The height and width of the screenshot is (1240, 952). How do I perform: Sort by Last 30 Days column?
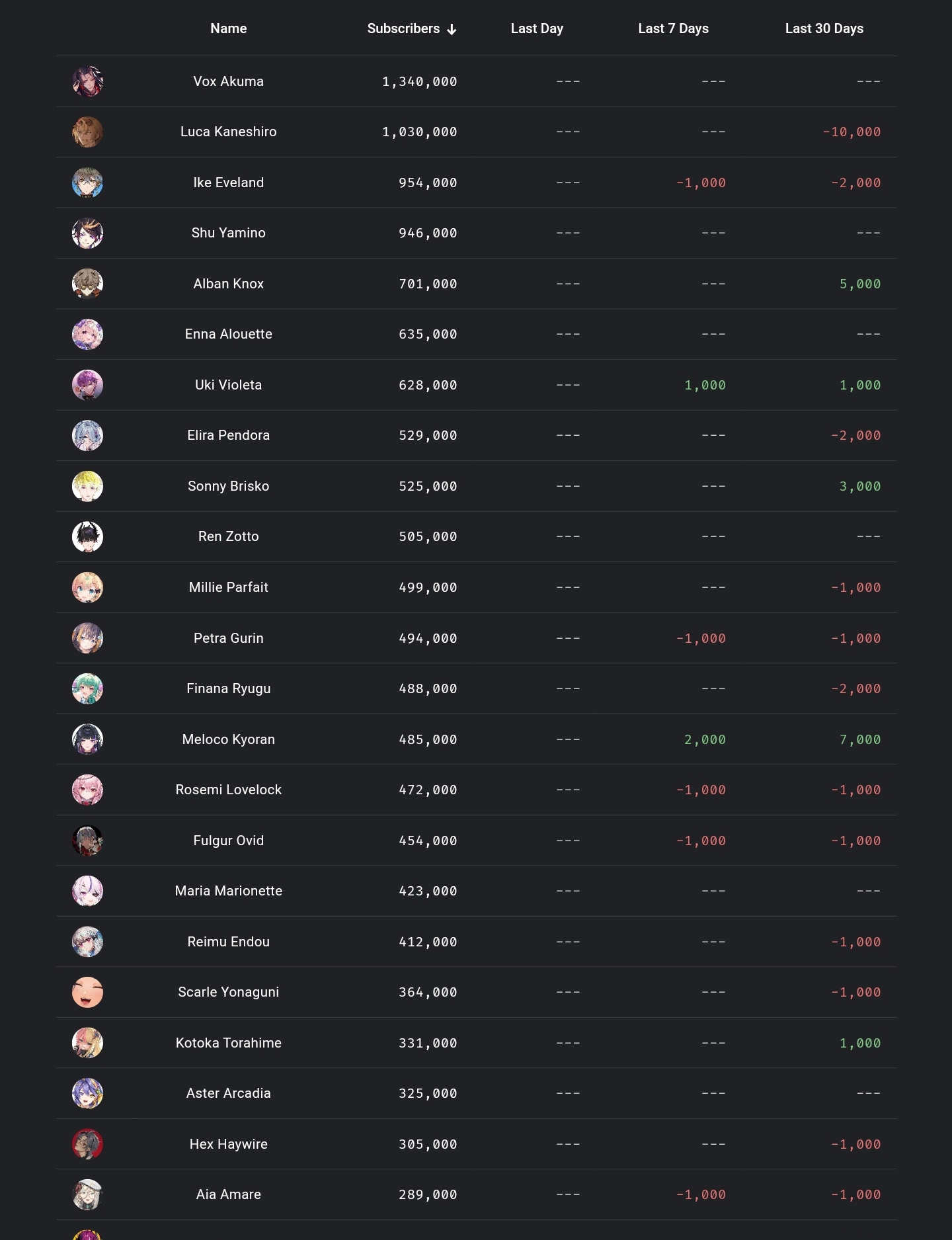pyautogui.click(x=824, y=28)
